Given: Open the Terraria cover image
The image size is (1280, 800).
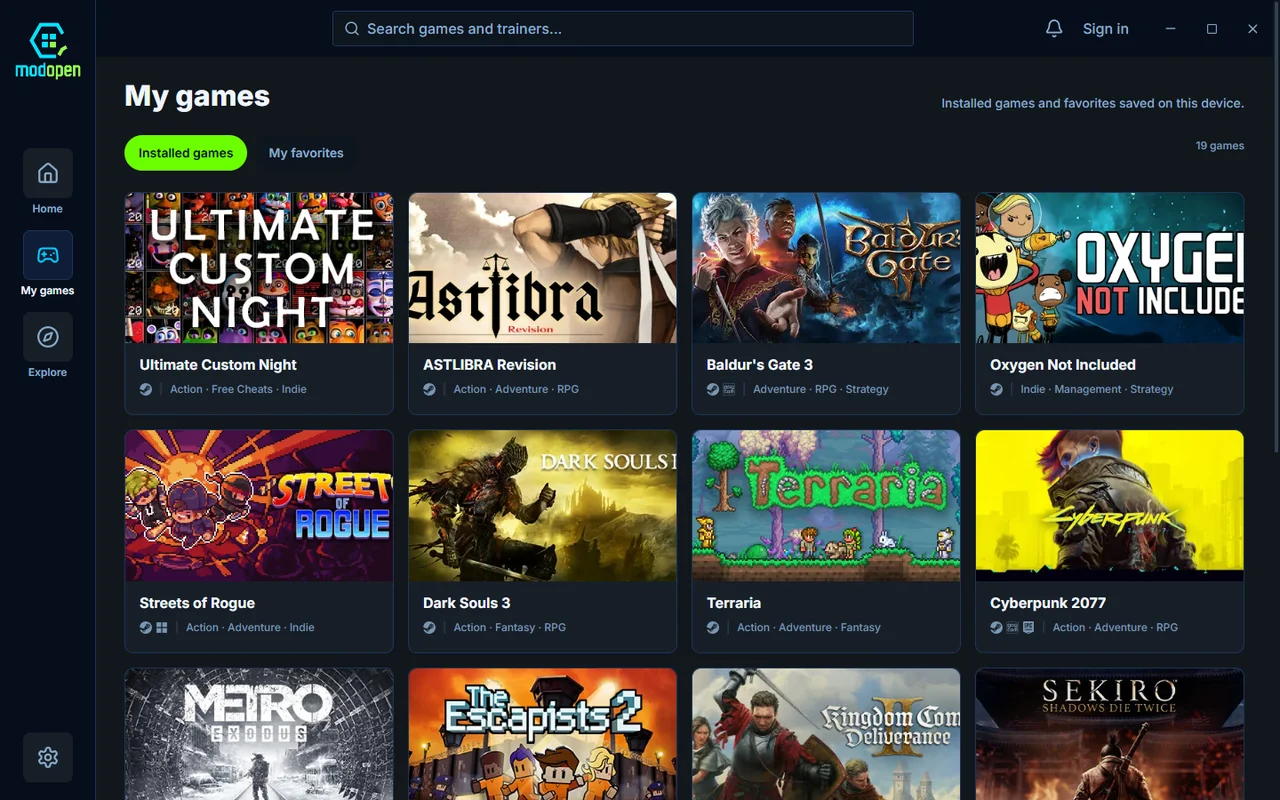Looking at the screenshot, I should pos(826,506).
